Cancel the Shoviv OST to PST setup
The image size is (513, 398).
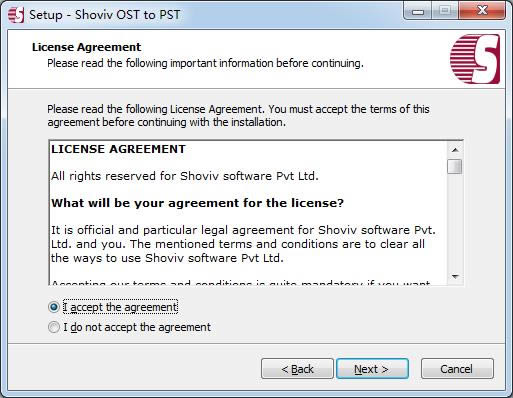coord(457,369)
